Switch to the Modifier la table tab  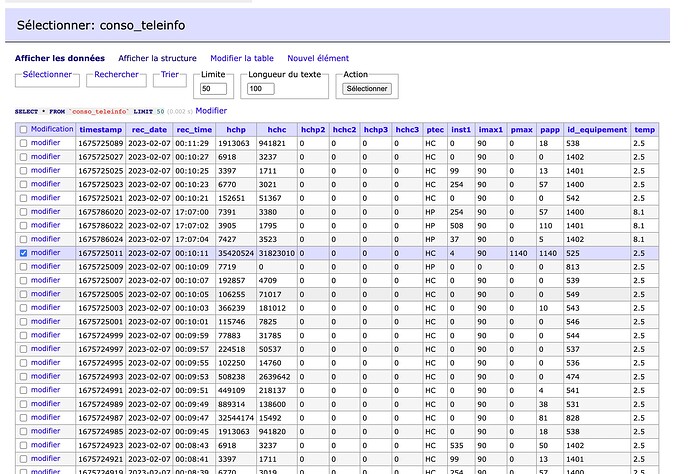click(x=241, y=59)
